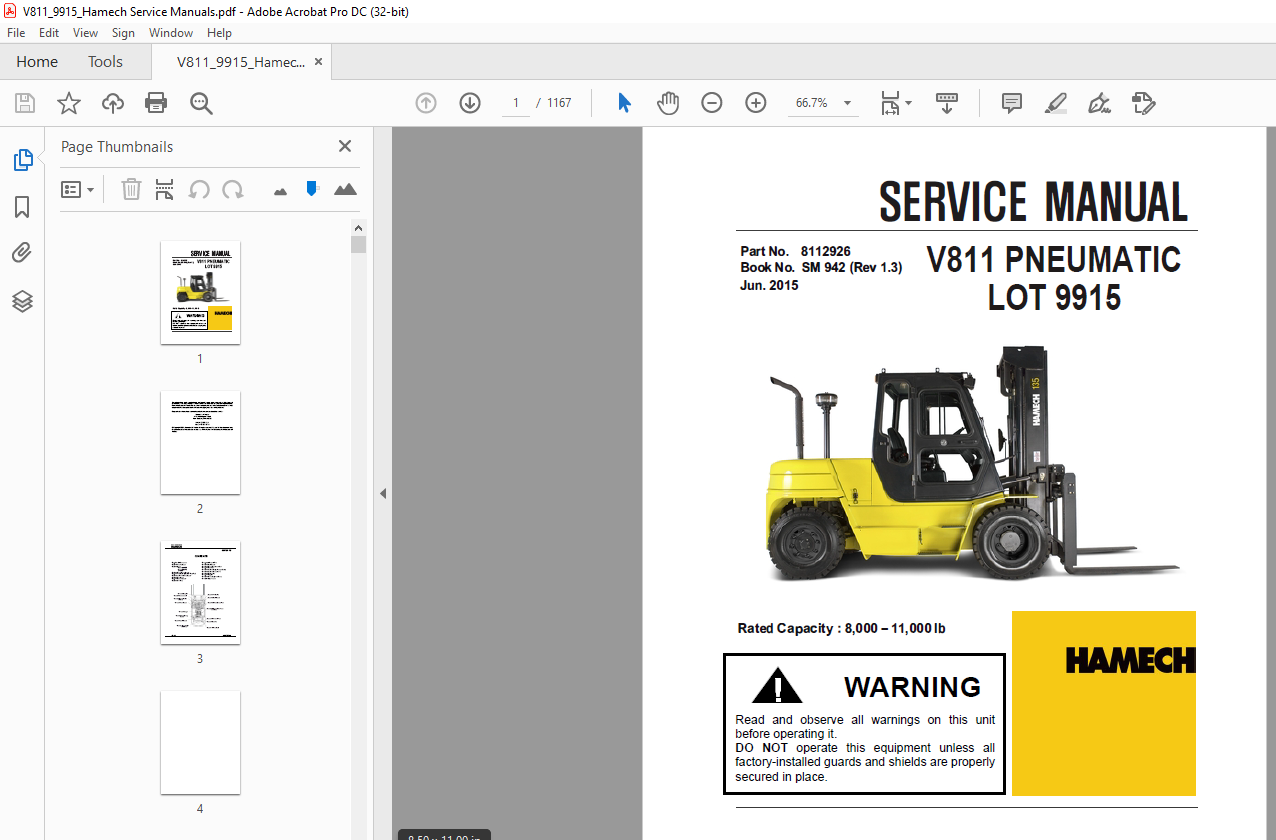
Task: Open the Sign menu
Action: point(123,33)
